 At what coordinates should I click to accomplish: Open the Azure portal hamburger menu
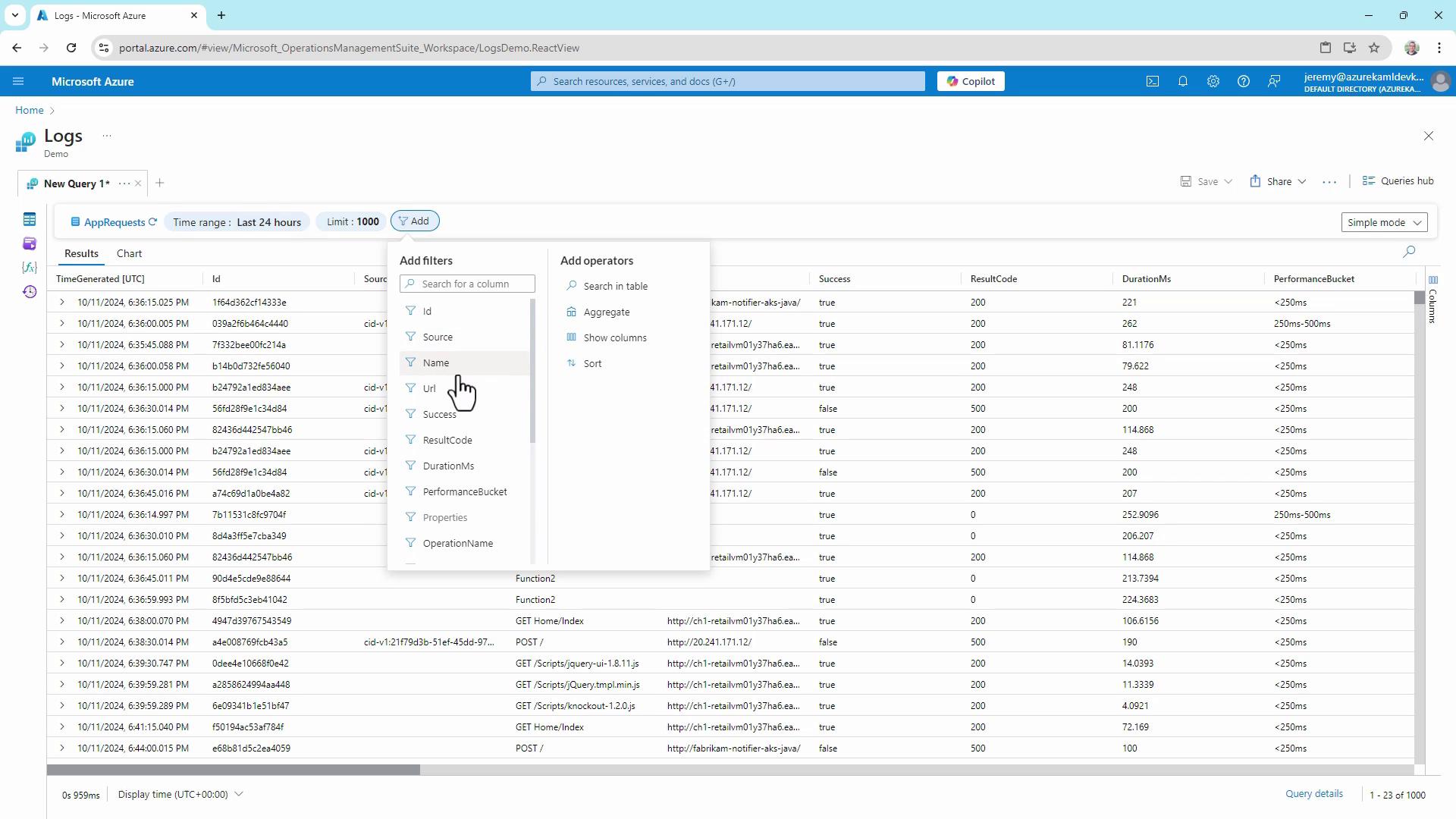pos(18,81)
